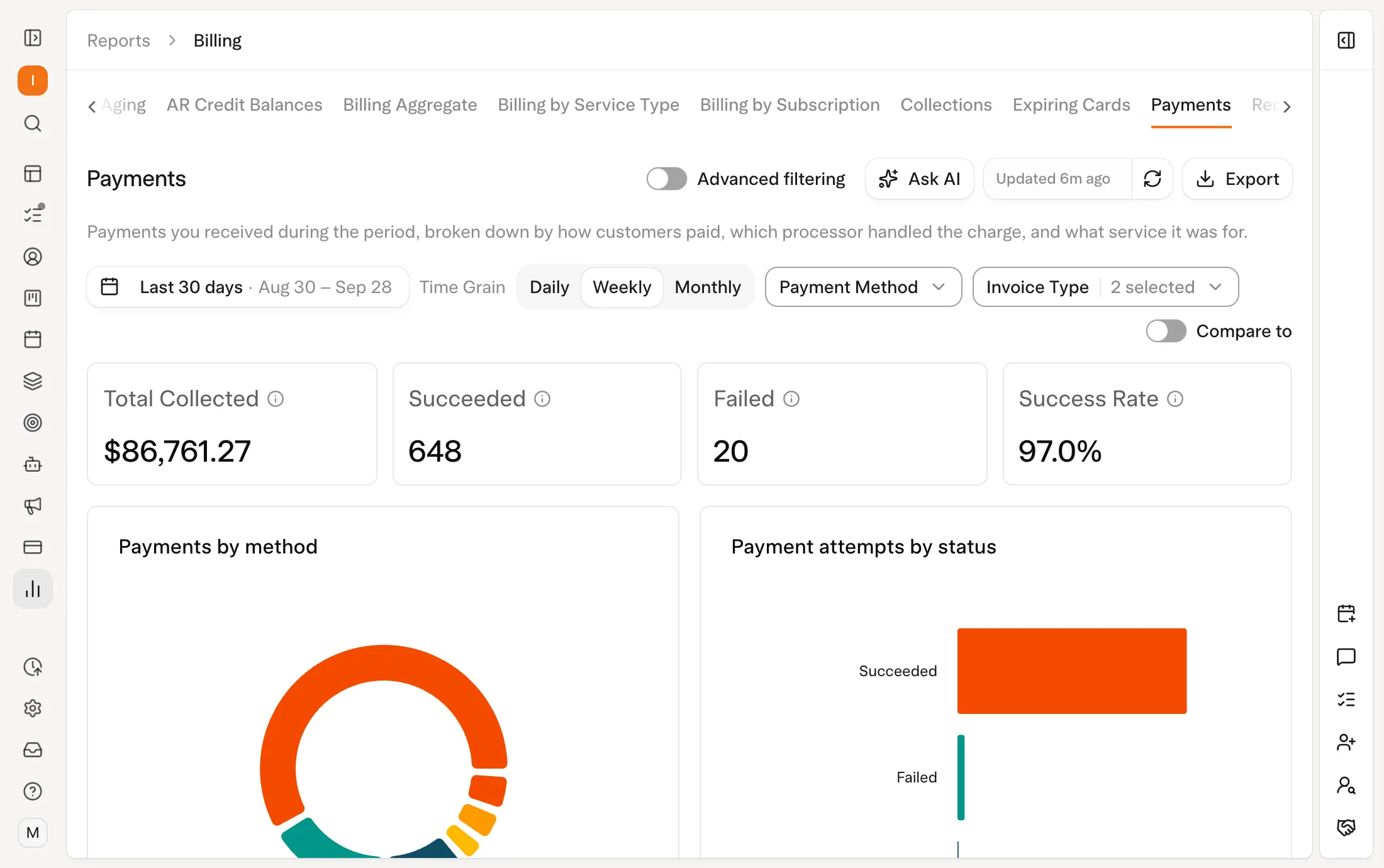Click the refresh data icon
The height and width of the screenshot is (868, 1384).
[1152, 179]
